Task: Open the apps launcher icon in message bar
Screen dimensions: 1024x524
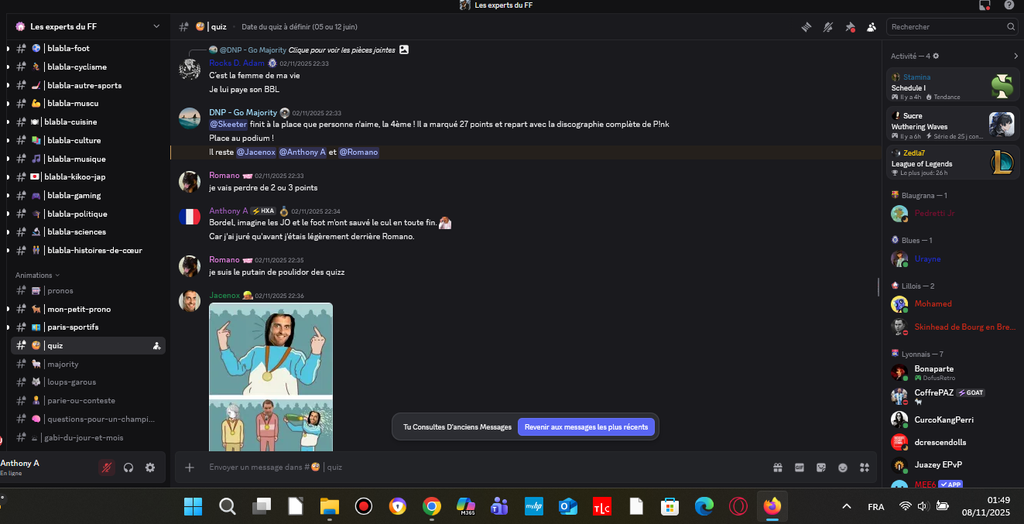Action: pyautogui.click(x=865, y=467)
